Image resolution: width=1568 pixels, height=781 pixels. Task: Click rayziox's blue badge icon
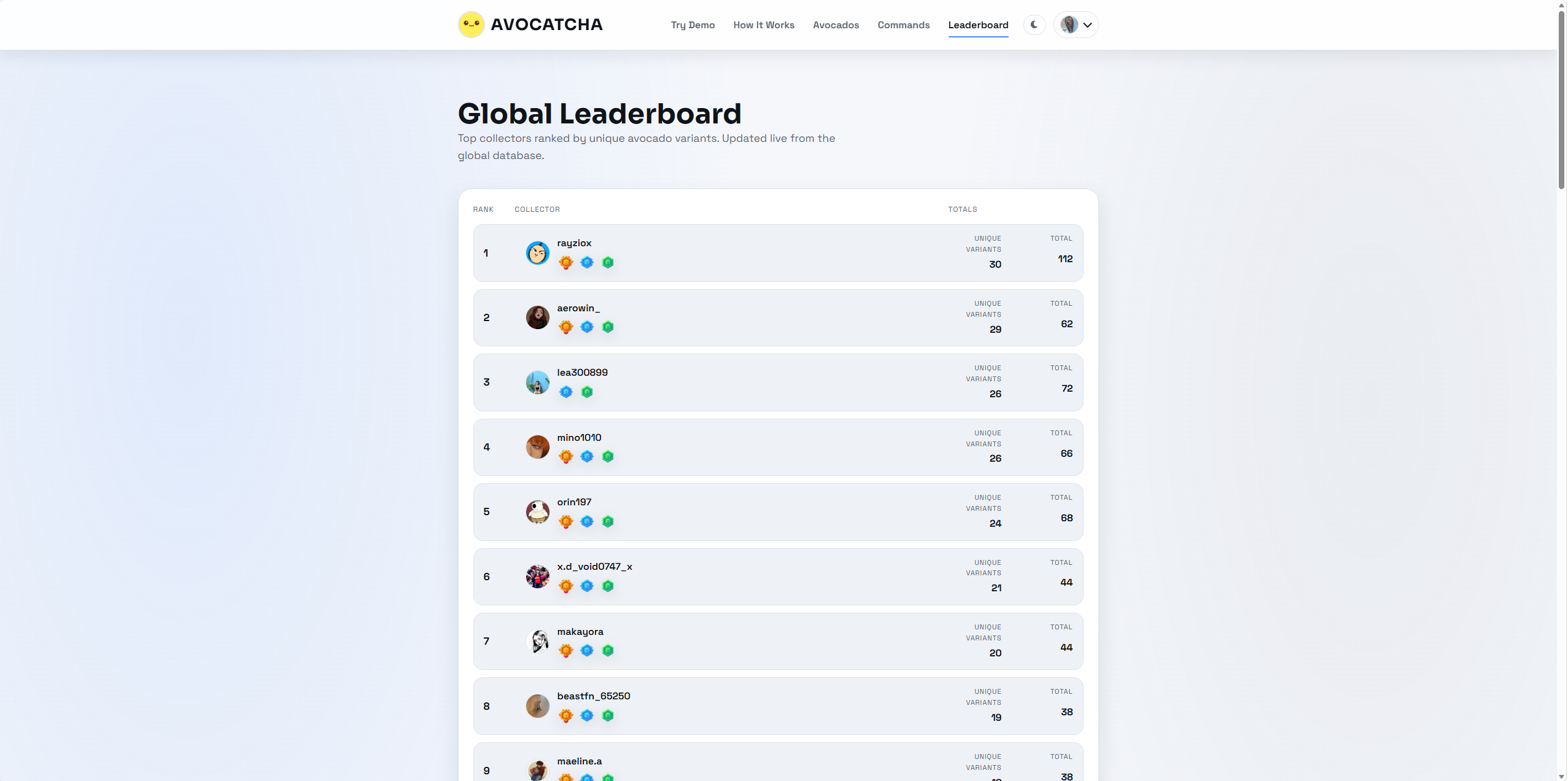click(x=587, y=263)
